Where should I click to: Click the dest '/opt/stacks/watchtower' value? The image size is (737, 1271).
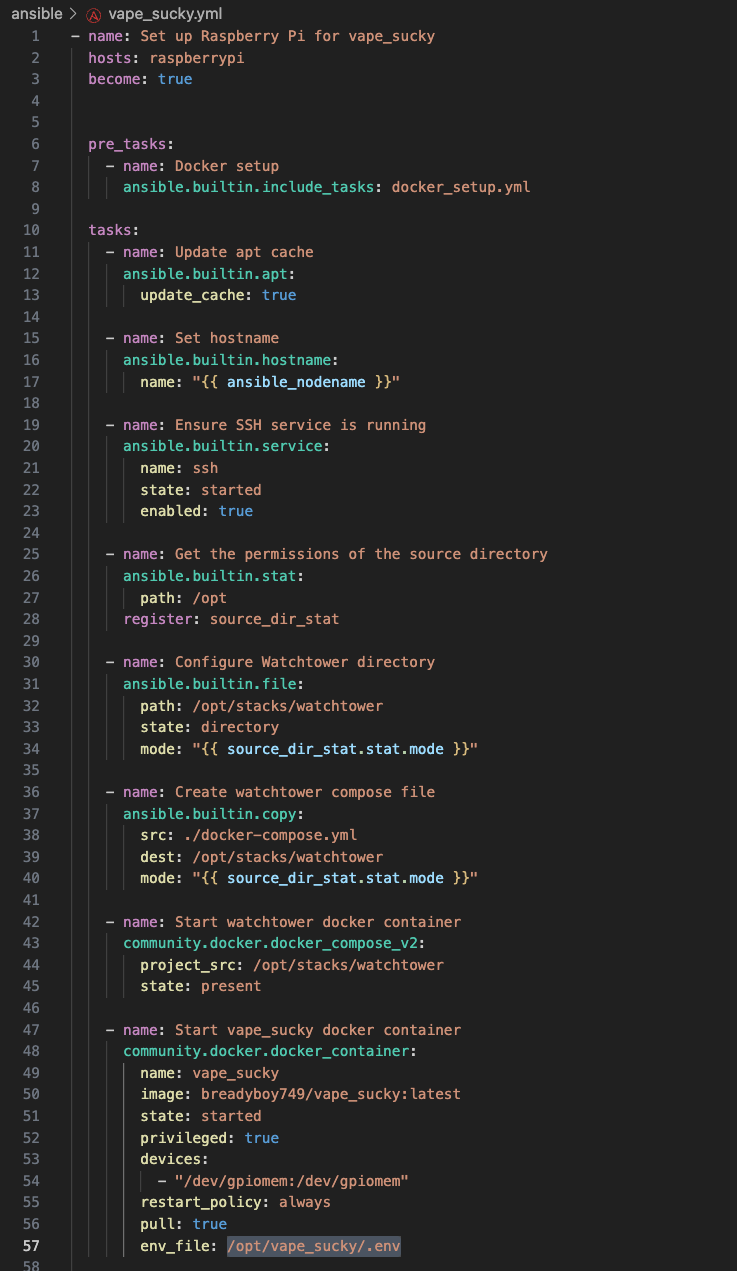pyautogui.click(x=287, y=857)
